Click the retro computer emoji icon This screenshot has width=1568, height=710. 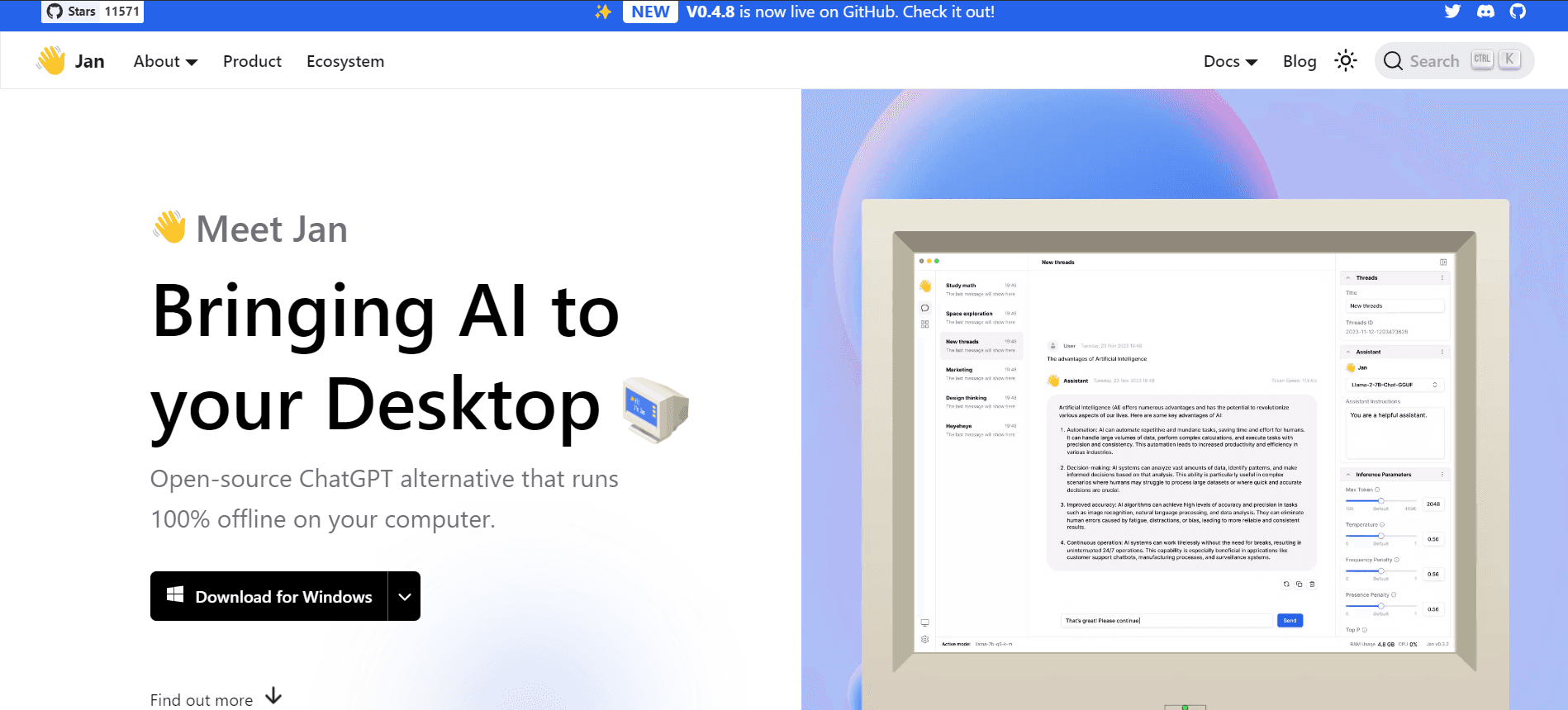point(656,409)
